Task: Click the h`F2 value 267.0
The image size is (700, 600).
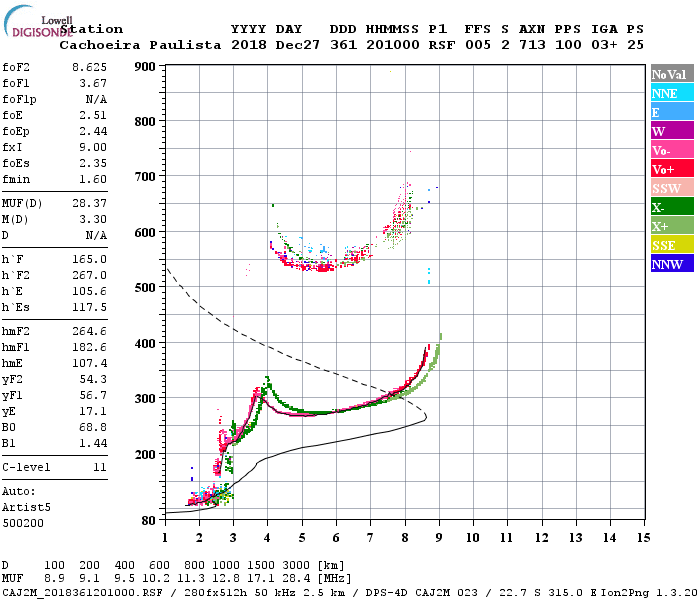Action: 89,275
